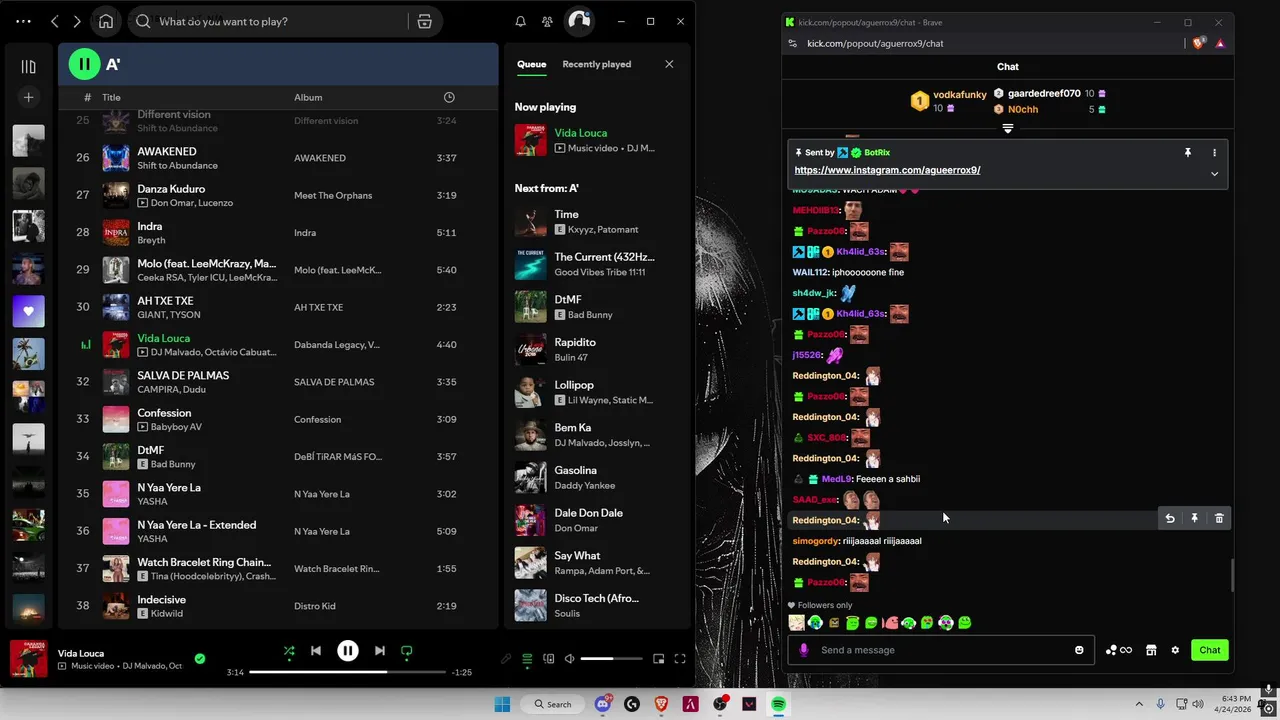Expand Your Library sidebar
The image size is (1280, 720).
(28, 66)
